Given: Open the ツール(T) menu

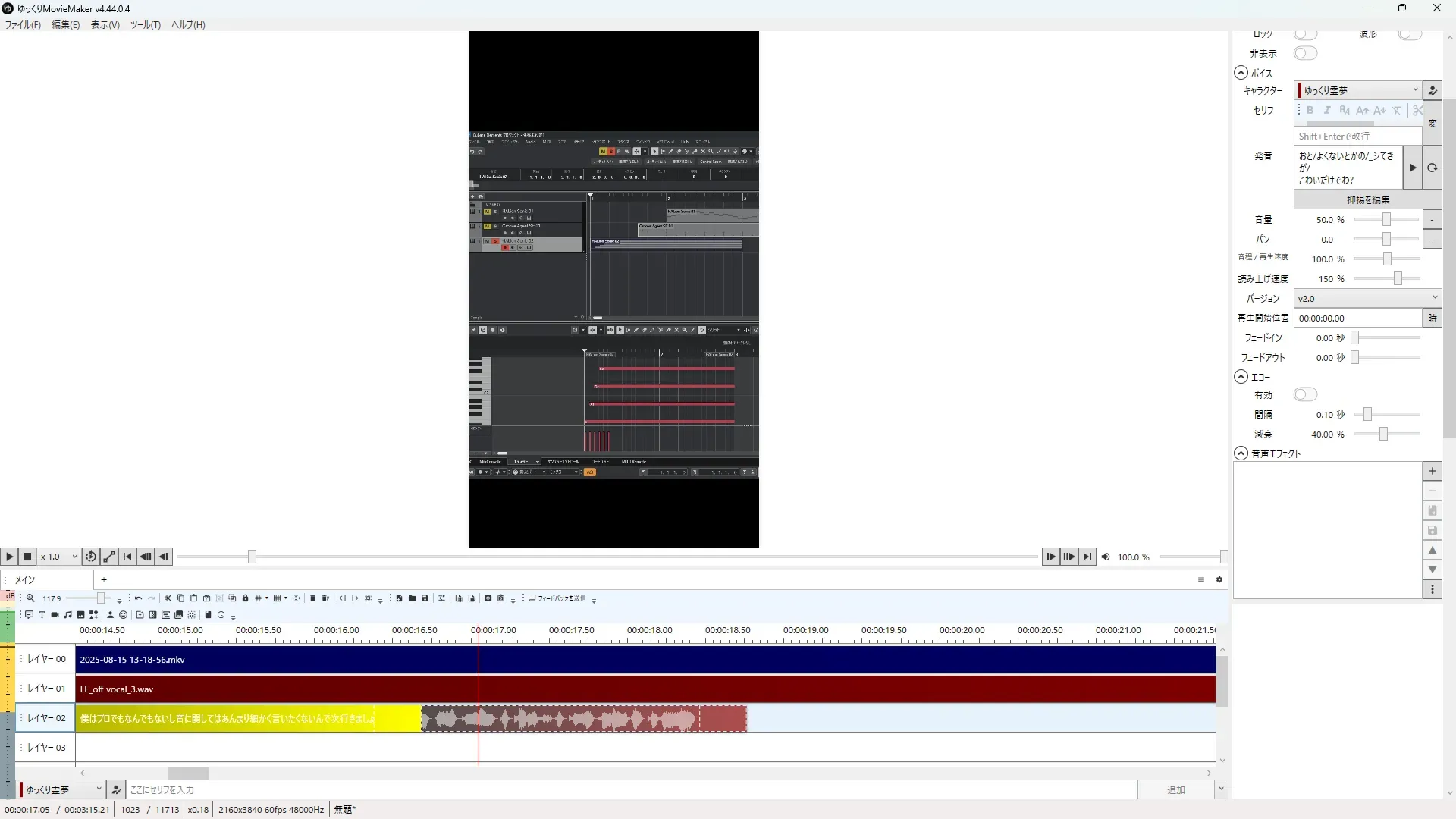Looking at the screenshot, I should 145,24.
